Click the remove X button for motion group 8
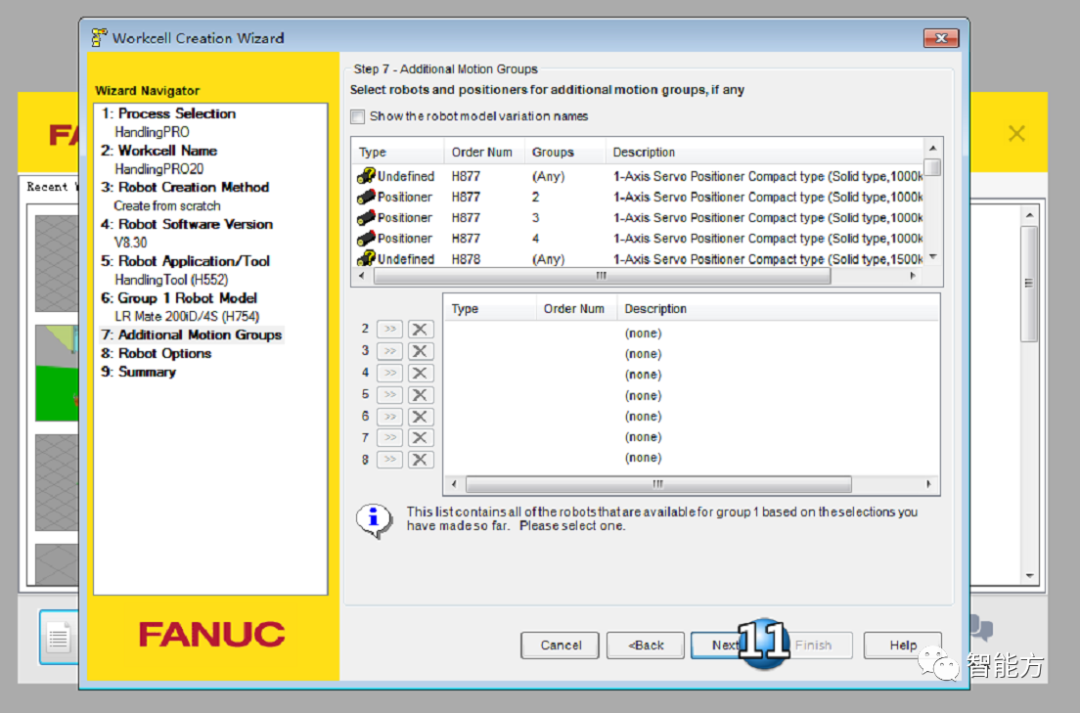Screen dimensions: 1080x713 click(420, 459)
